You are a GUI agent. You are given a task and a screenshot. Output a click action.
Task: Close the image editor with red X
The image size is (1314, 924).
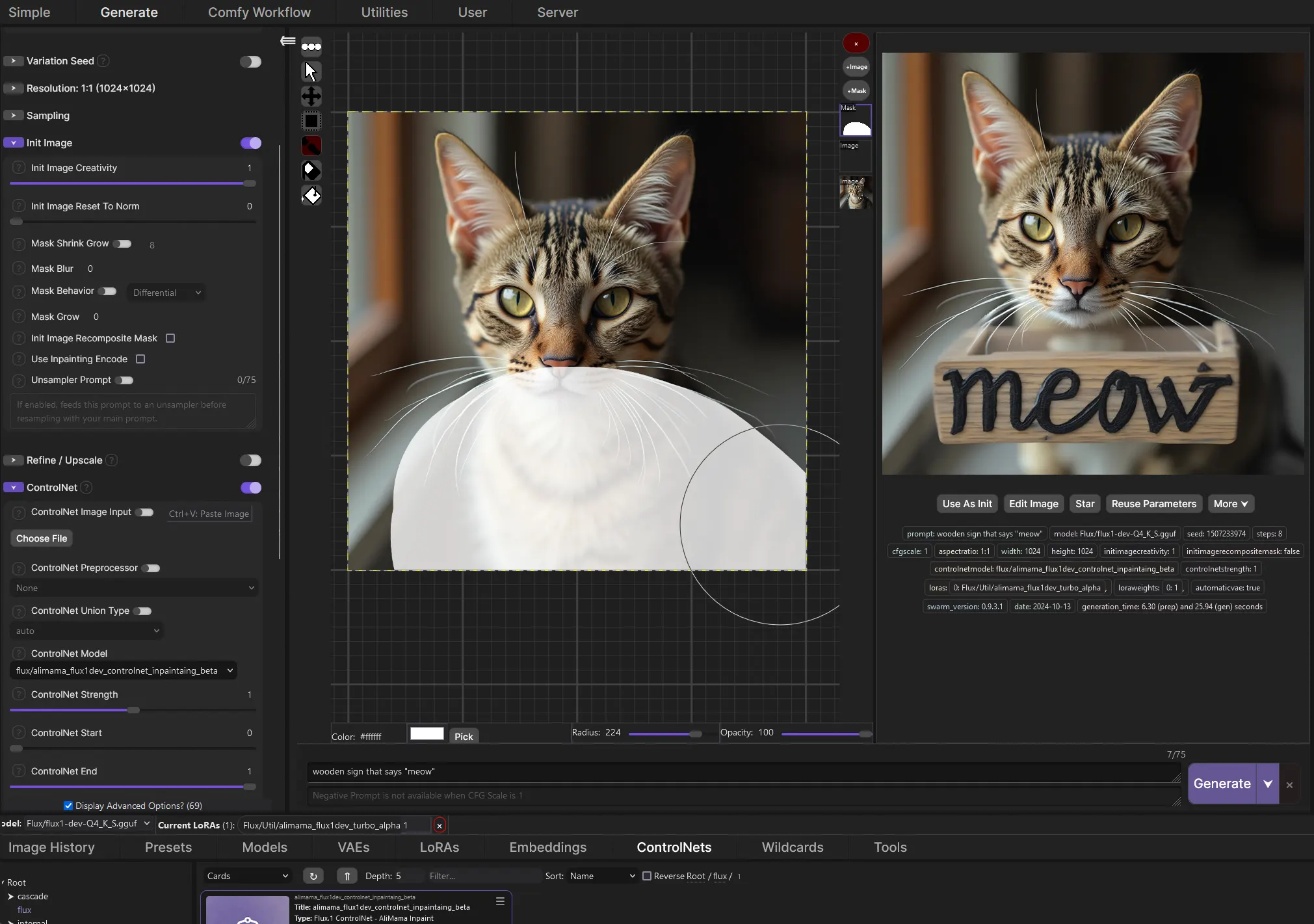(x=856, y=44)
